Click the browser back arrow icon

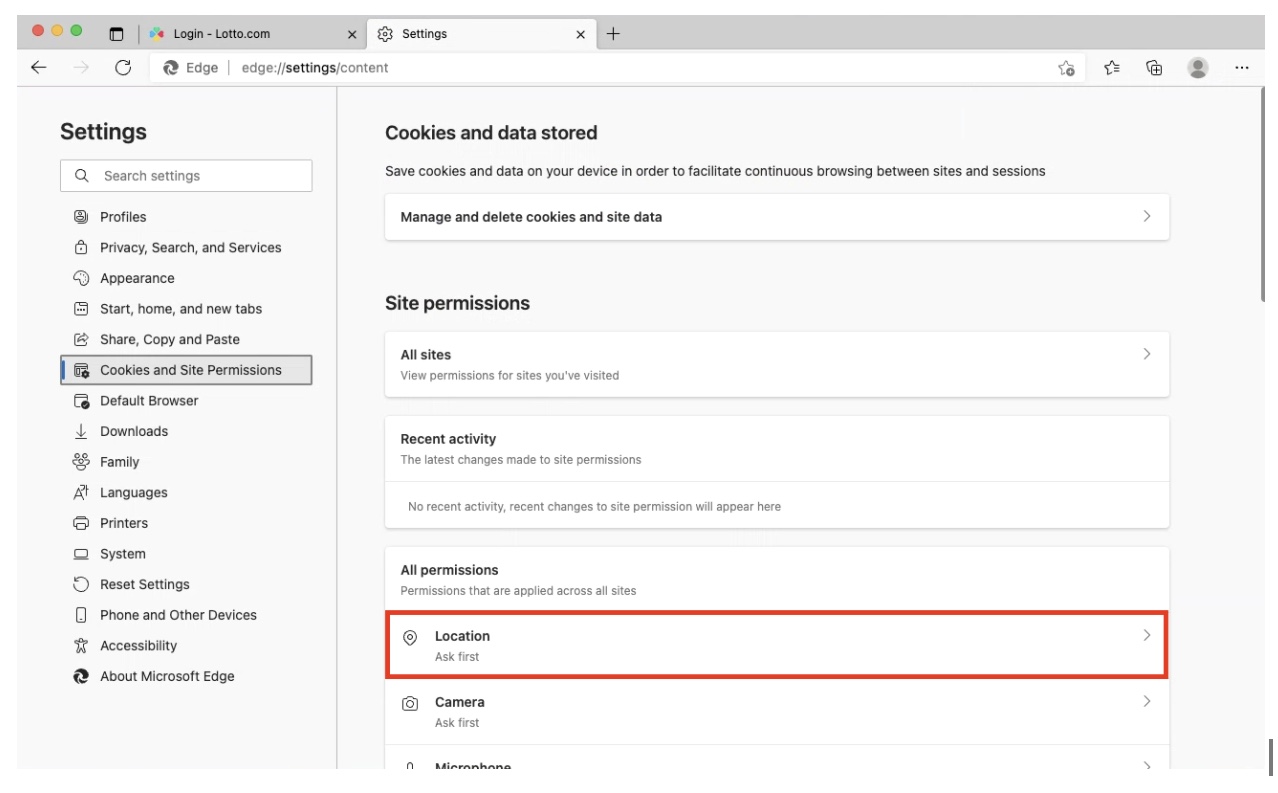[38, 68]
